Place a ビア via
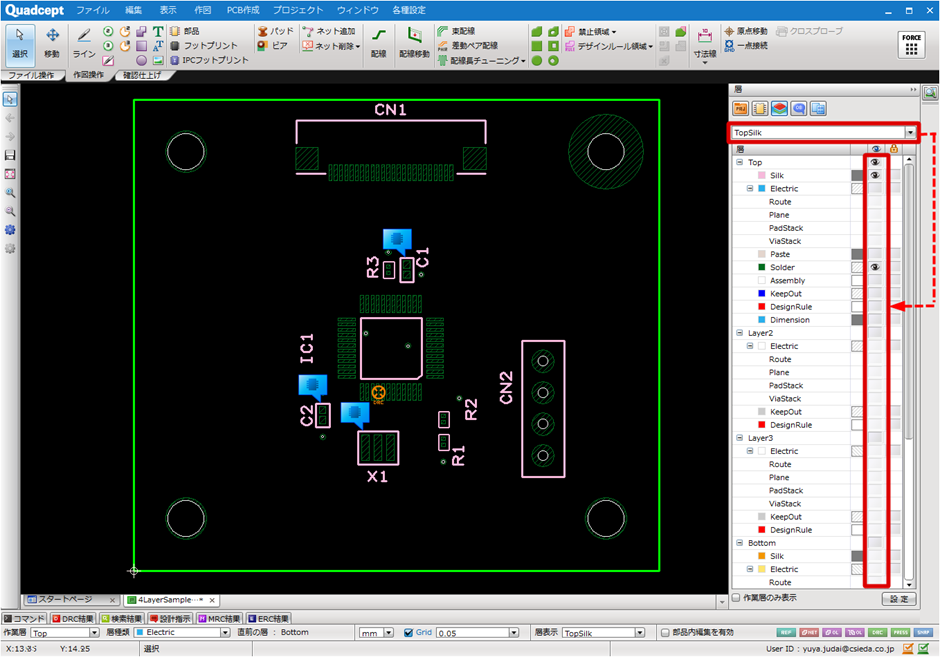The image size is (940, 657). click(x=273, y=46)
